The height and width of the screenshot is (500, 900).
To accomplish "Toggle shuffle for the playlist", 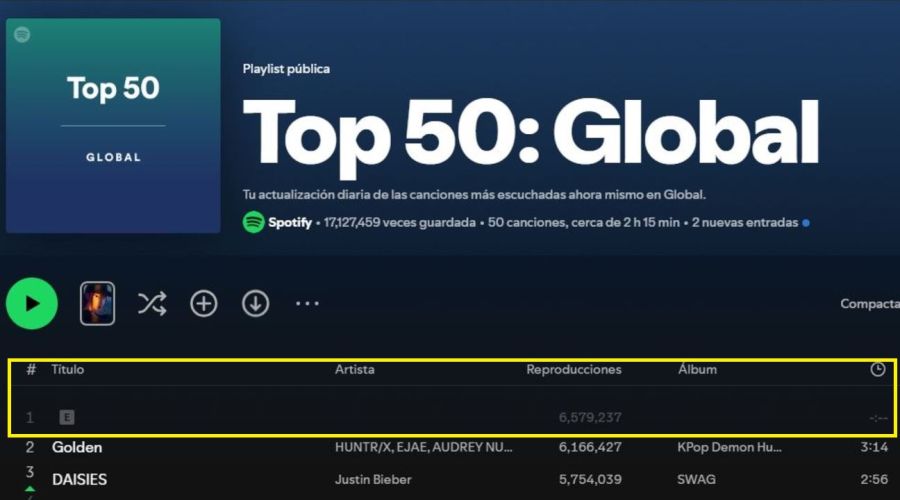I will click(x=152, y=304).
